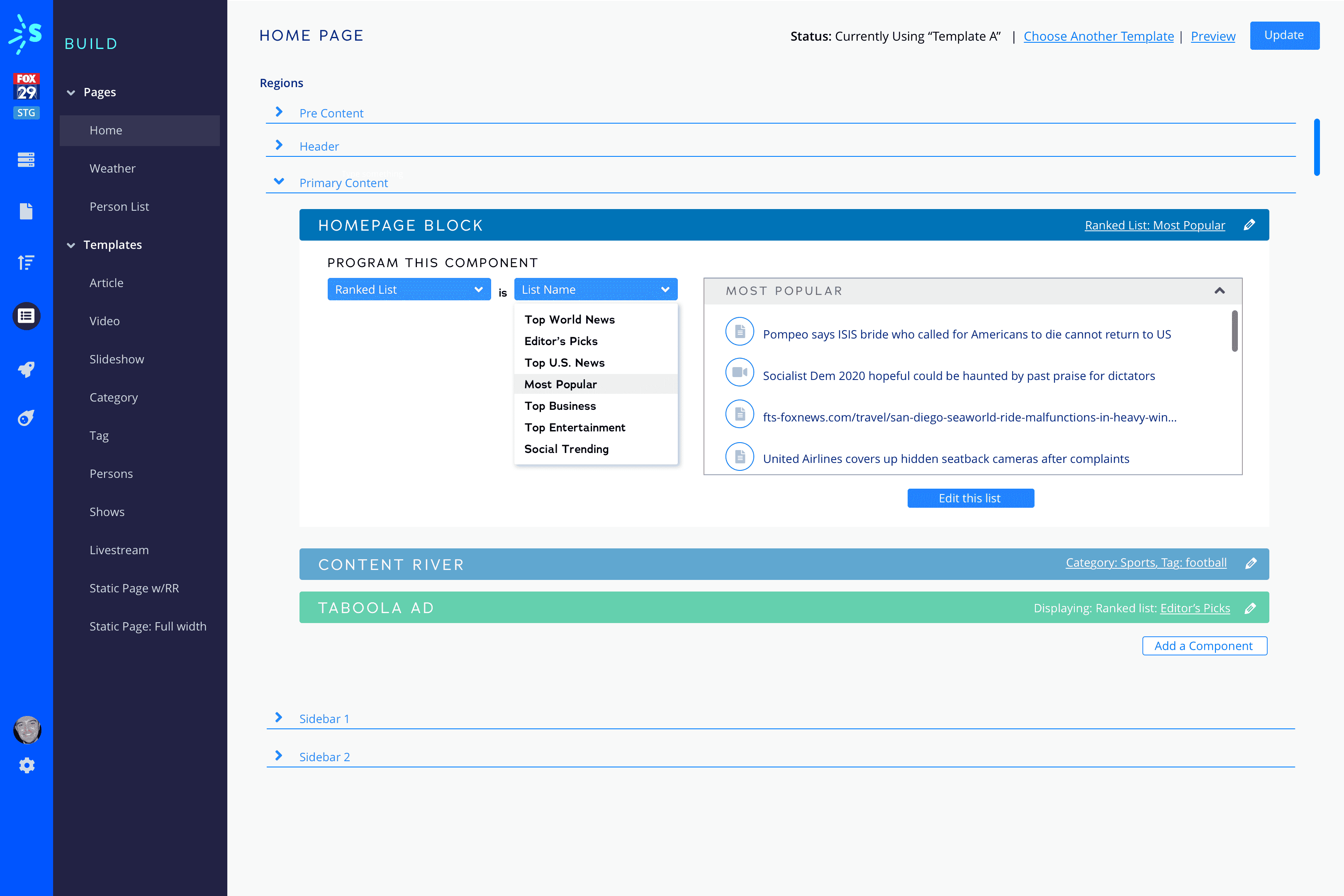Expand the Pre Content region
The image size is (1344, 896).
pyautogui.click(x=279, y=112)
